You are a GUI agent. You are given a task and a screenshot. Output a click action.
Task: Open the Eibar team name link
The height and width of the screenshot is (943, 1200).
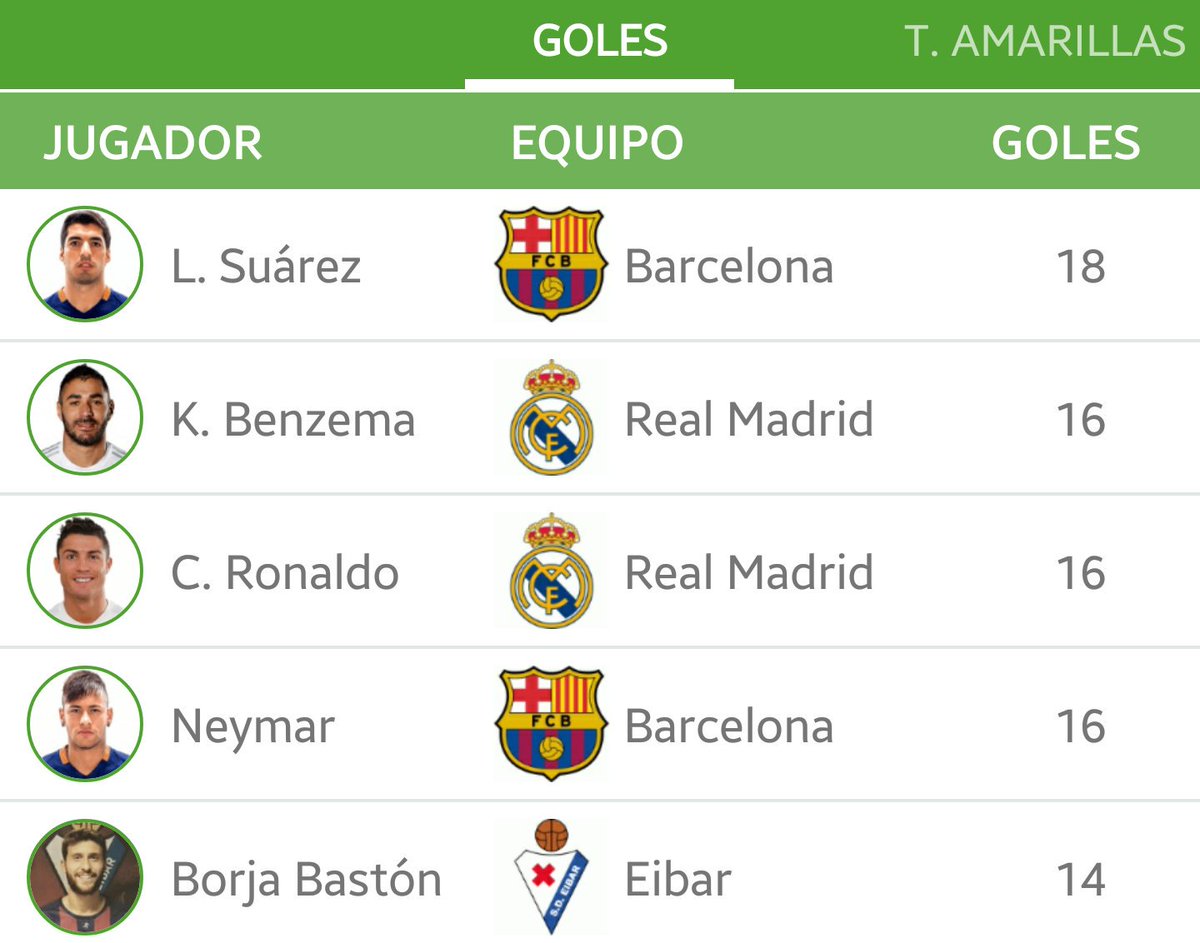point(678,879)
